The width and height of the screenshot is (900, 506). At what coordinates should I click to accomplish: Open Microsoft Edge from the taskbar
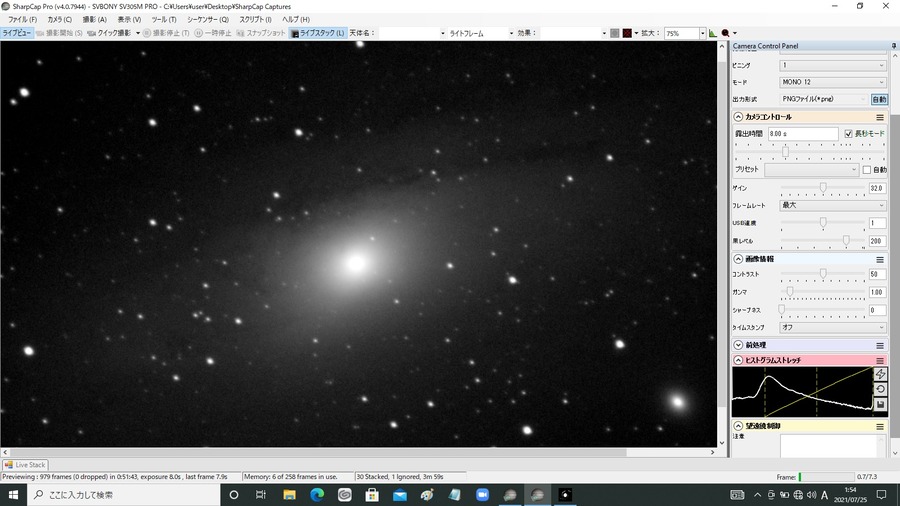(317, 495)
